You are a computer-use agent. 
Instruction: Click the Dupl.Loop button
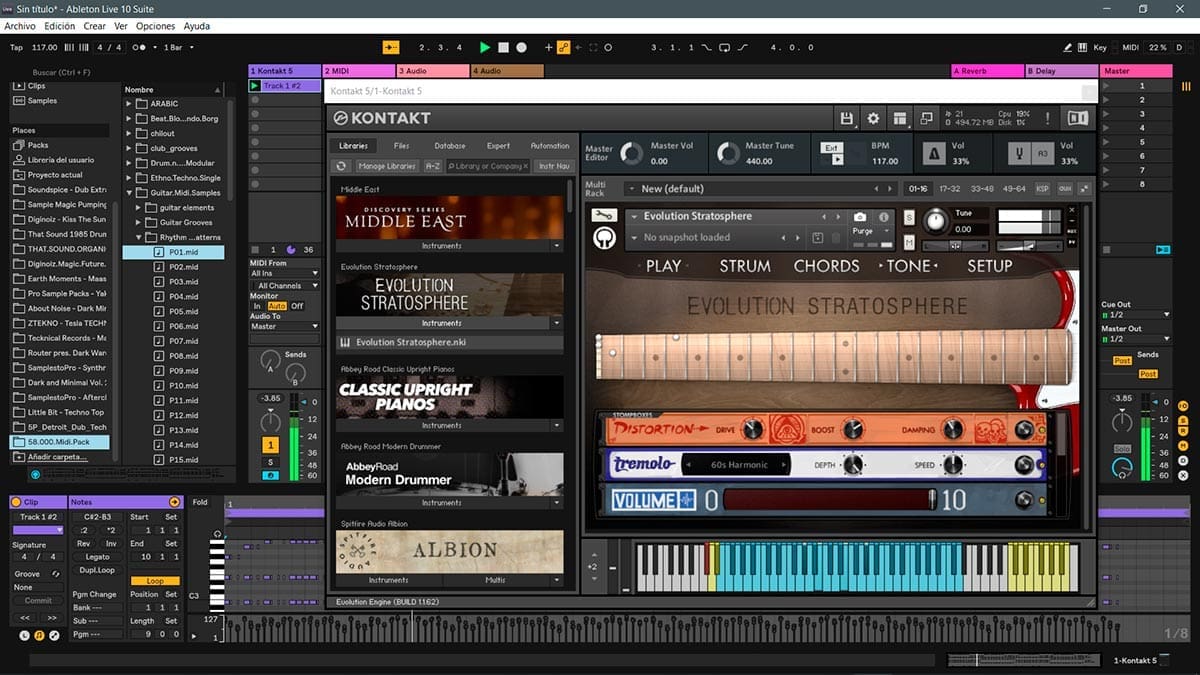(97, 570)
